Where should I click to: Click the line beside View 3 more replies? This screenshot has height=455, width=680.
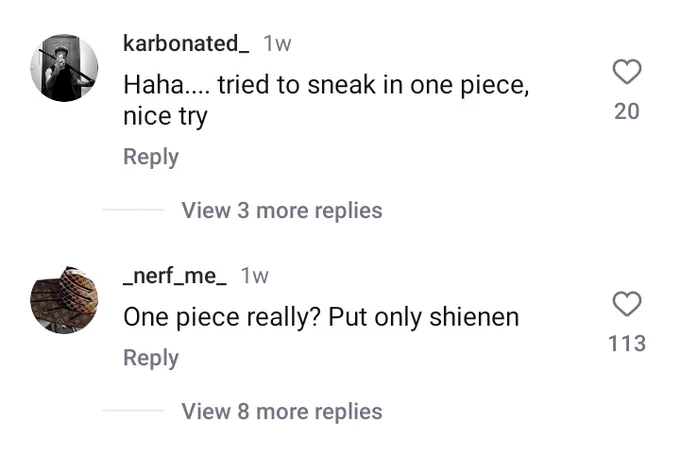tap(133, 209)
